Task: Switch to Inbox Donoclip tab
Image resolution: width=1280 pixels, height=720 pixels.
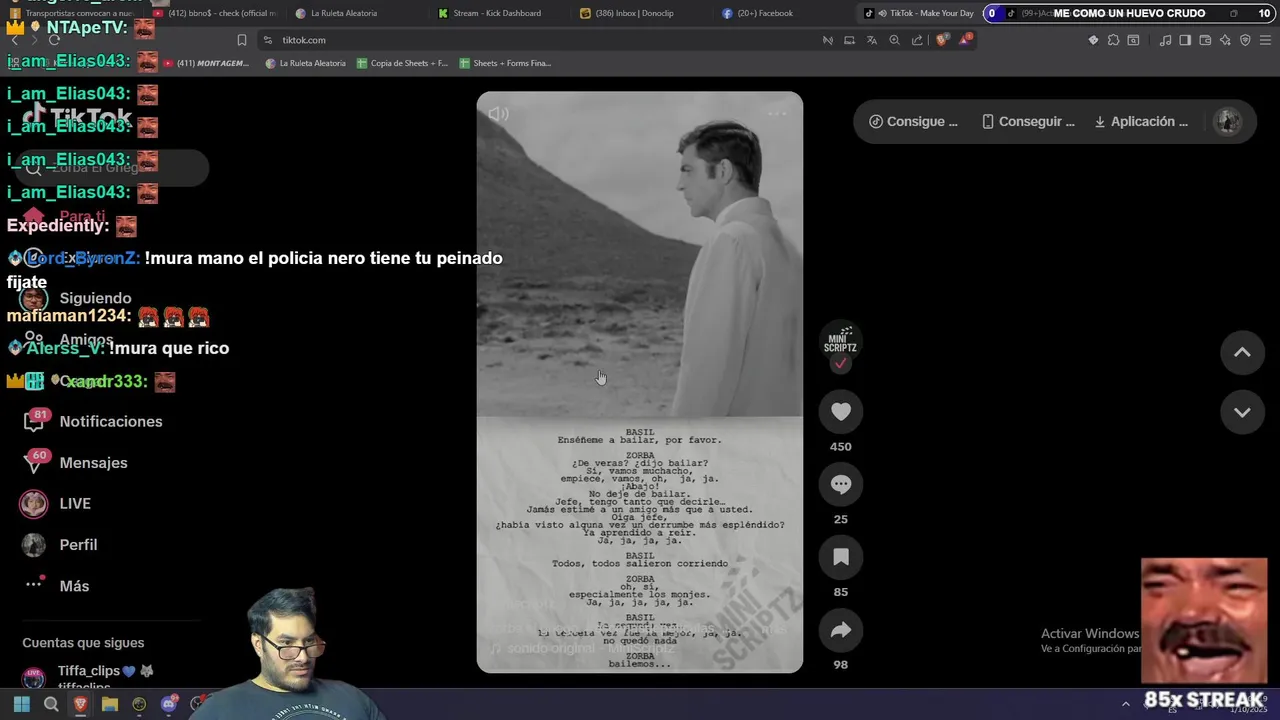Action: pyautogui.click(x=627, y=13)
